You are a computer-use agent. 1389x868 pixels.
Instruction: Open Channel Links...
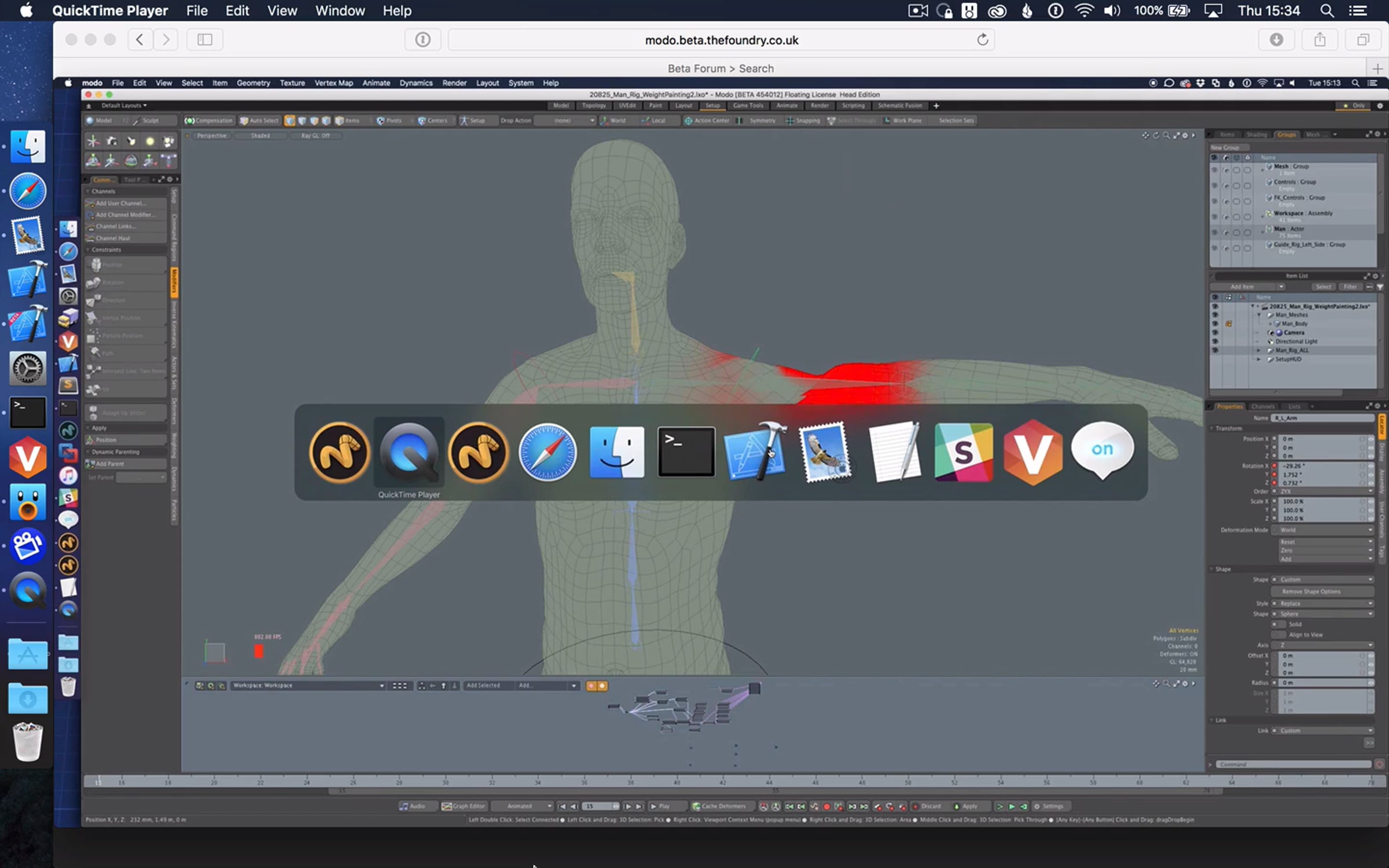coord(126,227)
